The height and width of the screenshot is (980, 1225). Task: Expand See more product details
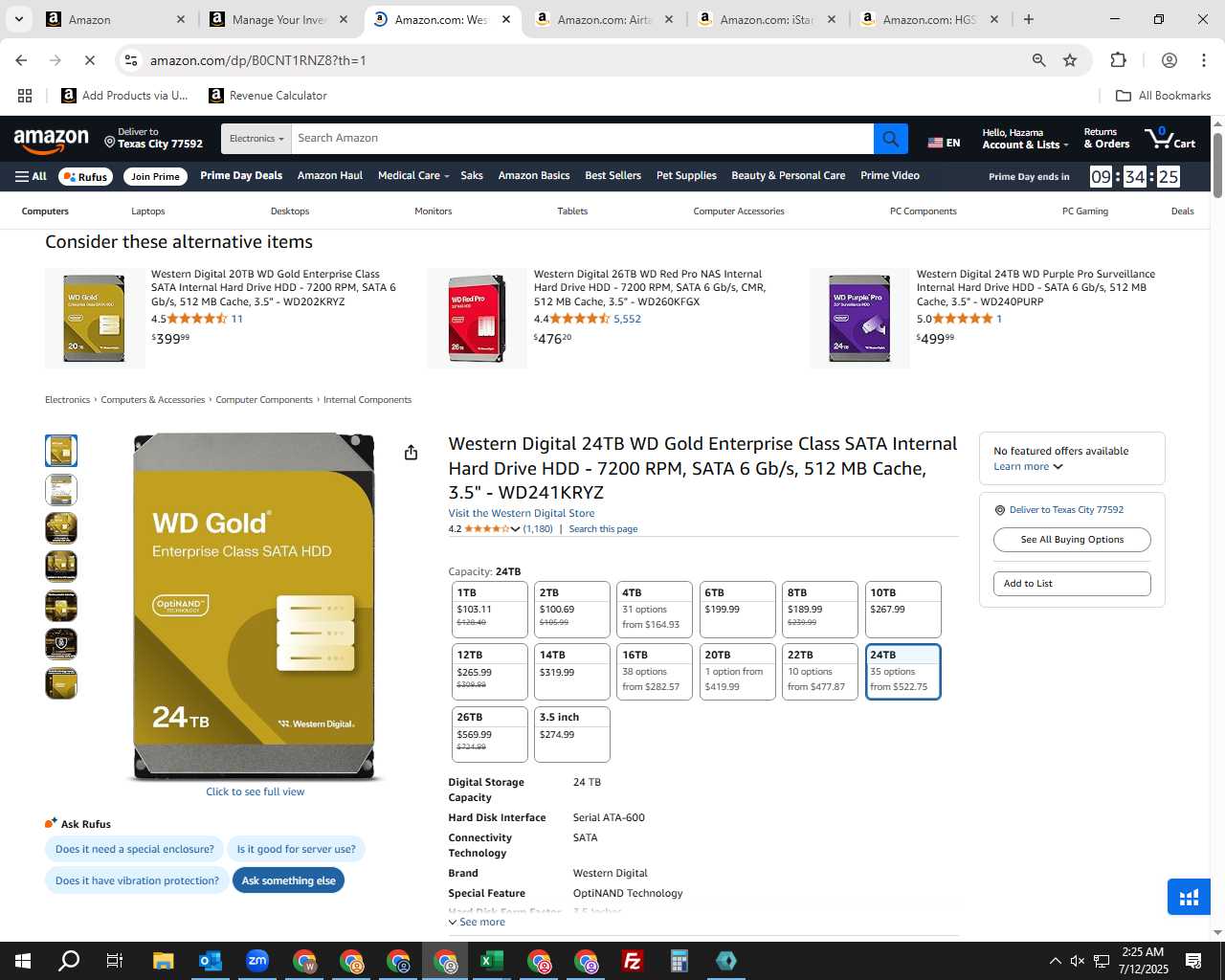477,922
